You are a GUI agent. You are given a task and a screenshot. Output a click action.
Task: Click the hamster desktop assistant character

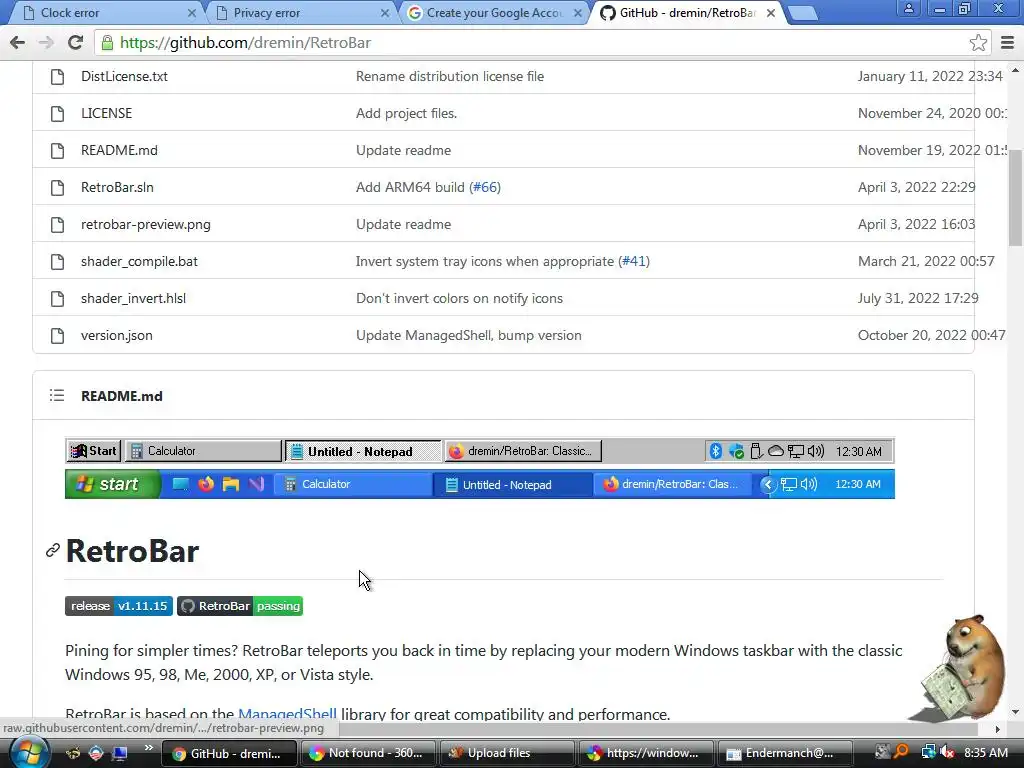pyautogui.click(x=963, y=667)
